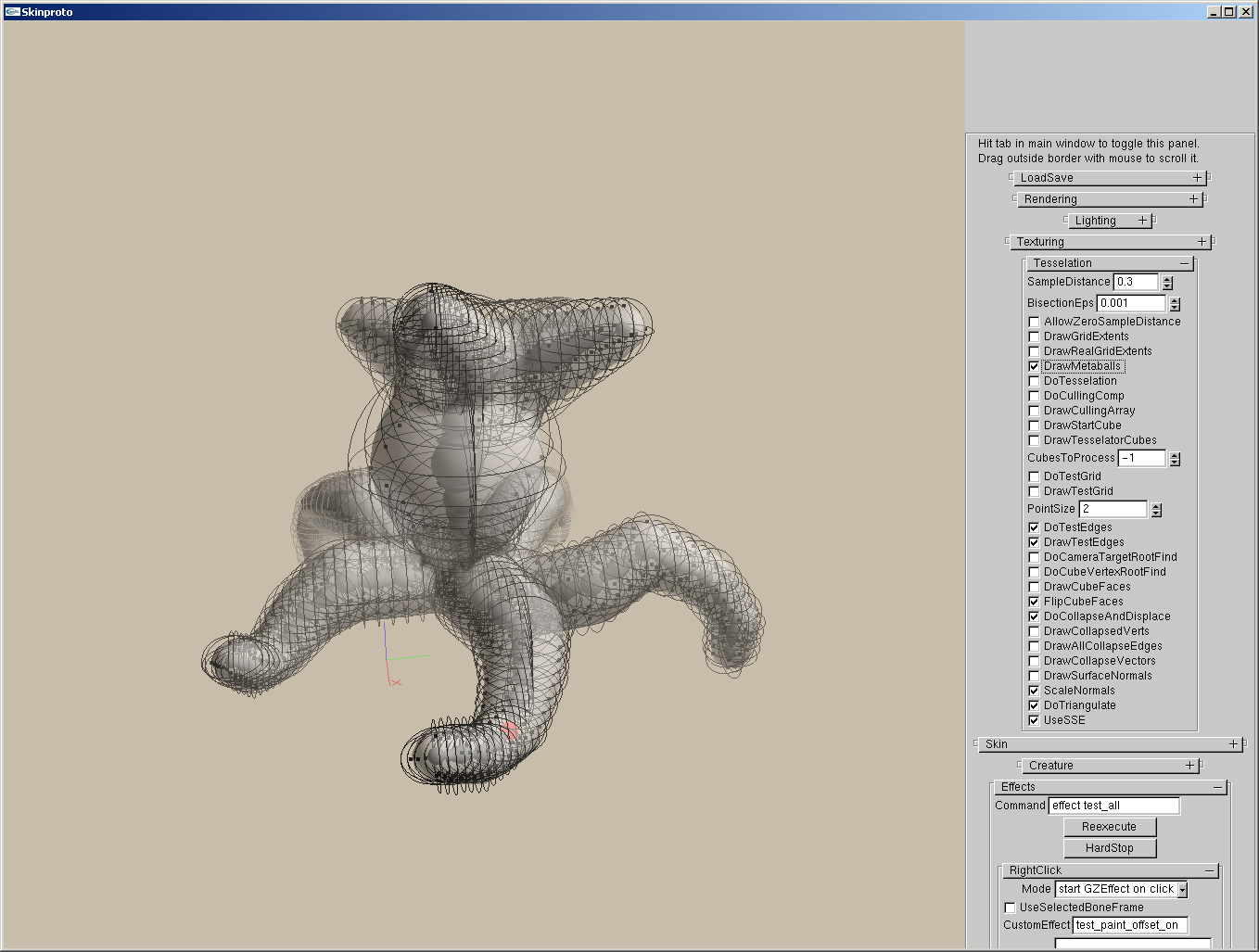Enable the DoTesselation checkbox
1259x952 pixels.
[1034, 381]
